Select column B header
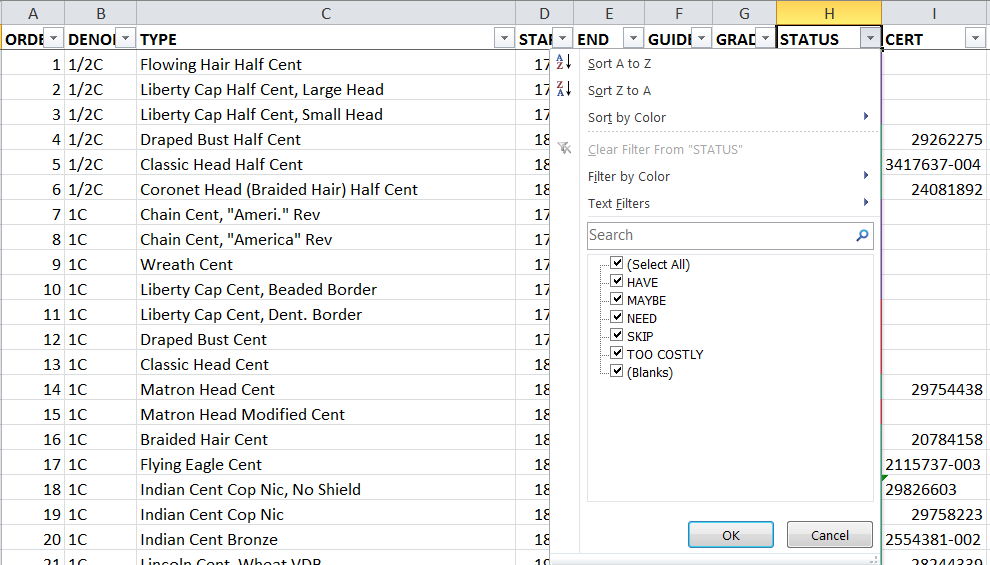Image resolution: width=990 pixels, height=565 pixels. 100,13
